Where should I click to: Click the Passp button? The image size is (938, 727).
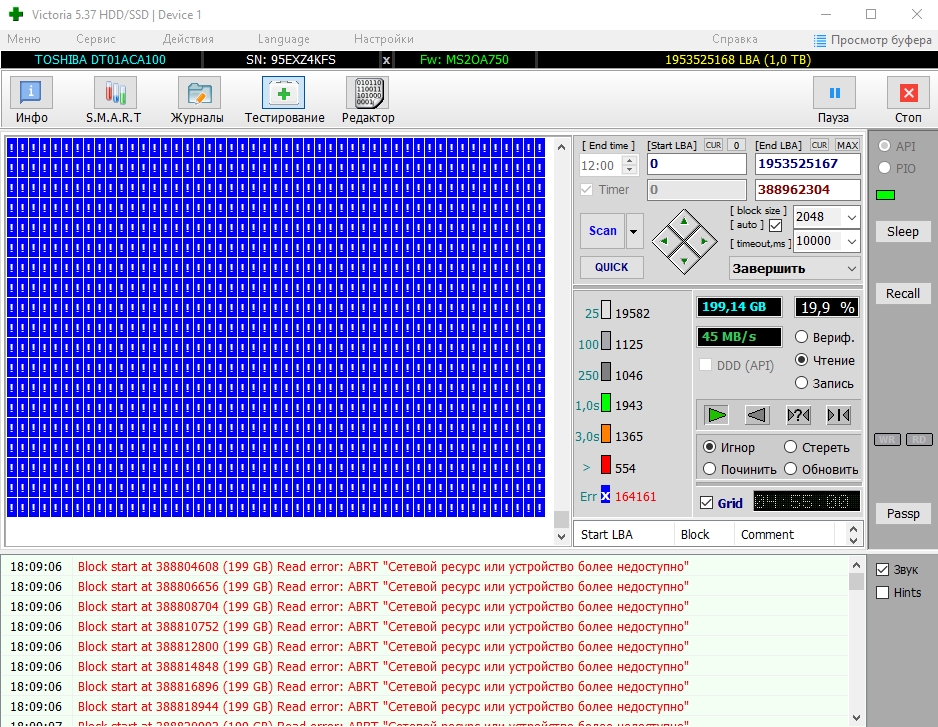click(x=902, y=513)
